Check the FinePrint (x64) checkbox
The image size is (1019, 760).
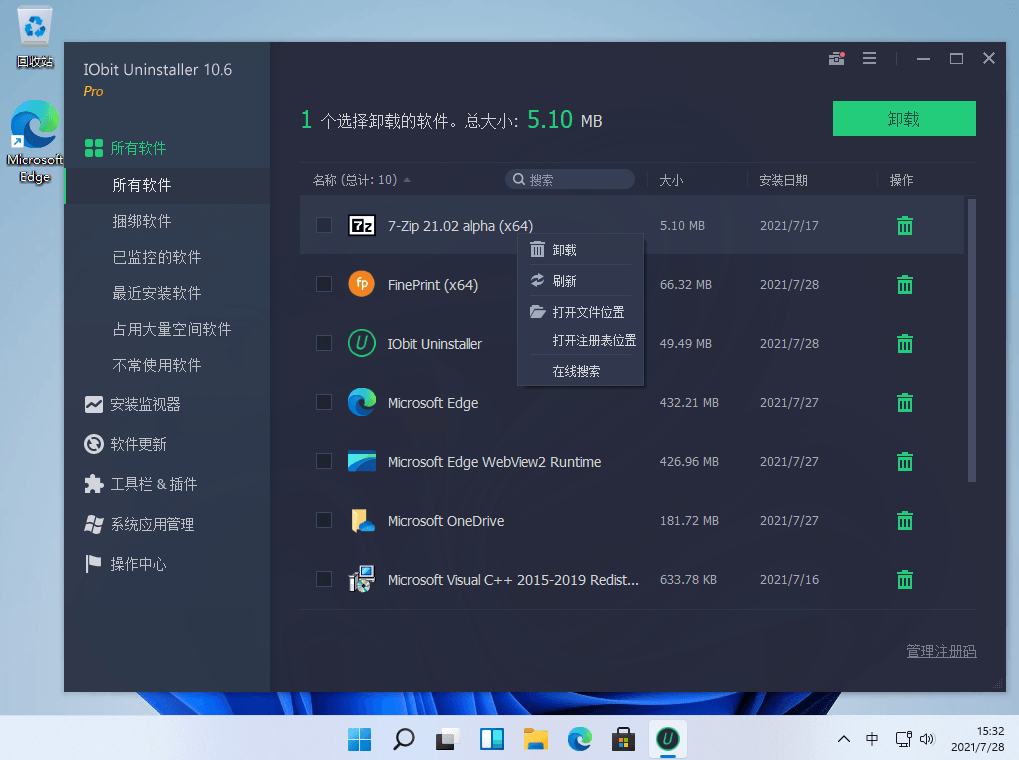(324, 284)
